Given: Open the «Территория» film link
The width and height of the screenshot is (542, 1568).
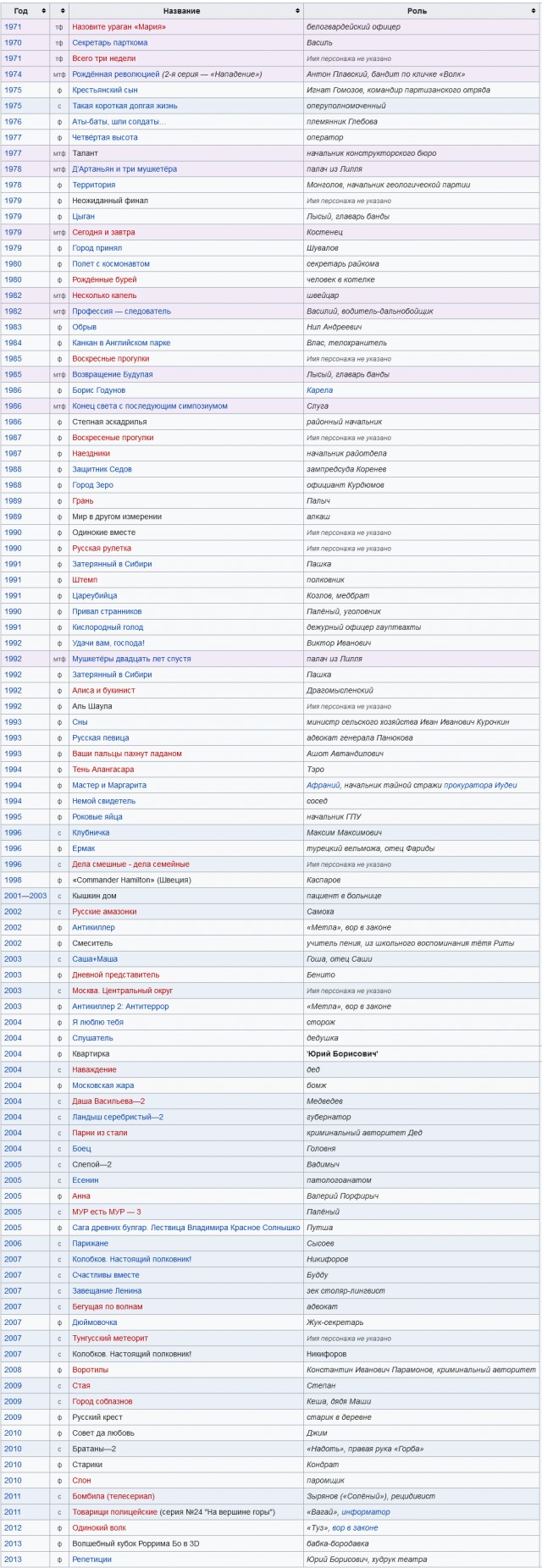Looking at the screenshot, I should click(x=93, y=185).
